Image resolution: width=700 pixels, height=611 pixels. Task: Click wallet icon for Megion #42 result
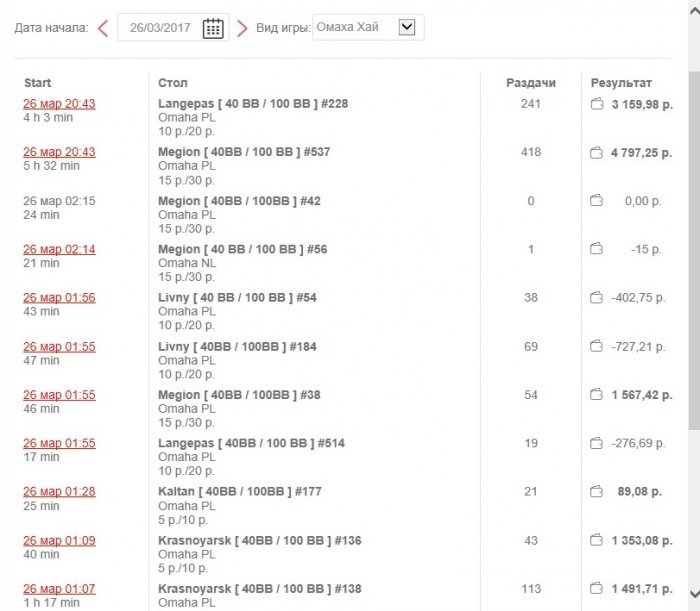pyautogui.click(x=597, y=201)
